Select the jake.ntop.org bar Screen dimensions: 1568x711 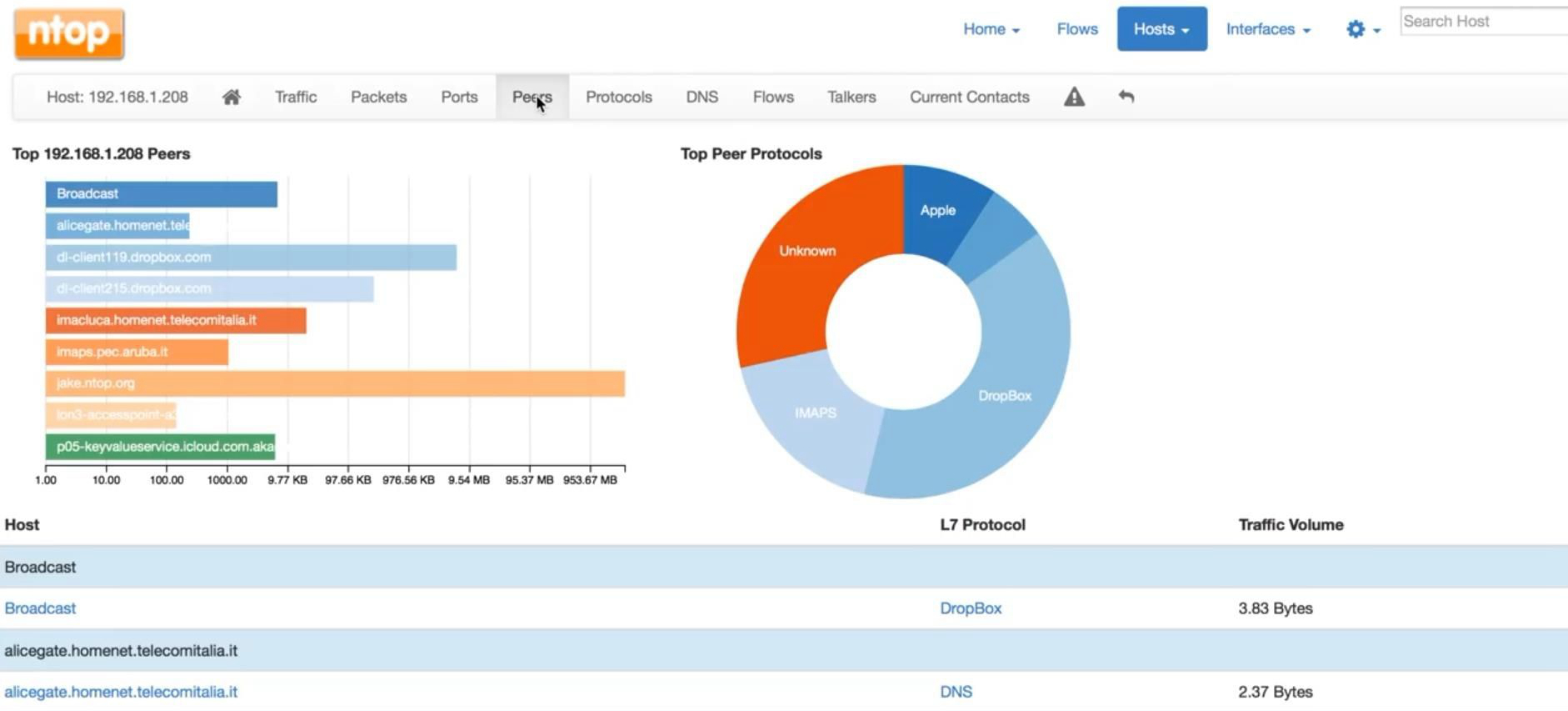pyautogui.click(x=335, y=383)
